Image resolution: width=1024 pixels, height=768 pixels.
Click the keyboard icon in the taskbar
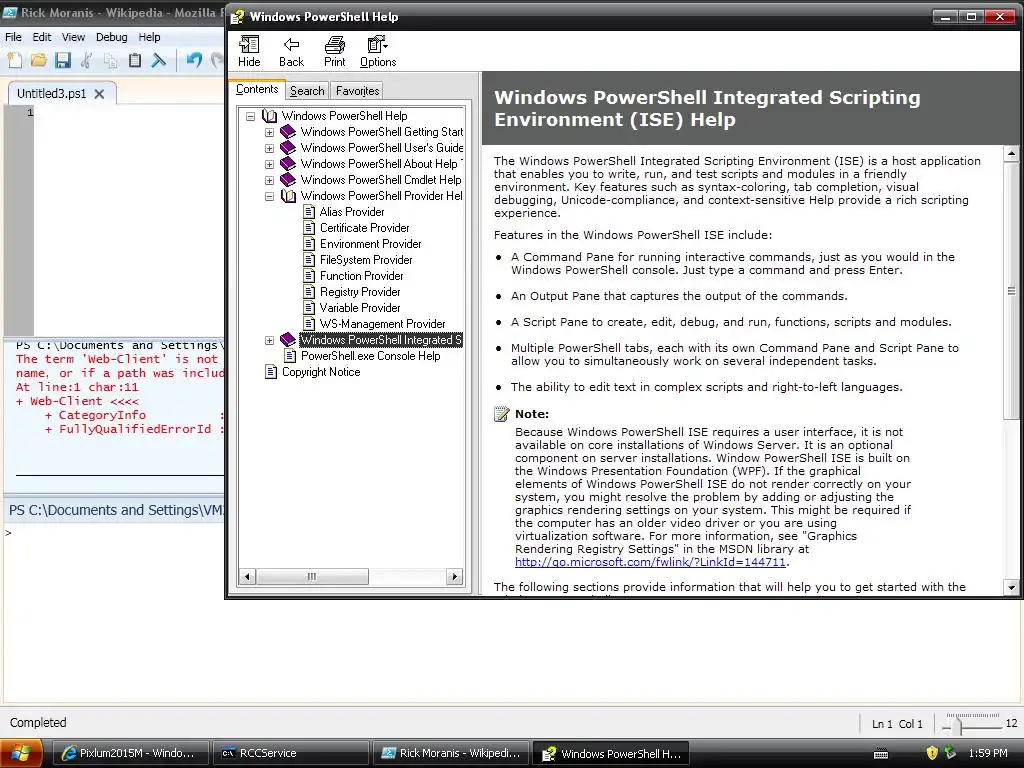tap(881, 754)
